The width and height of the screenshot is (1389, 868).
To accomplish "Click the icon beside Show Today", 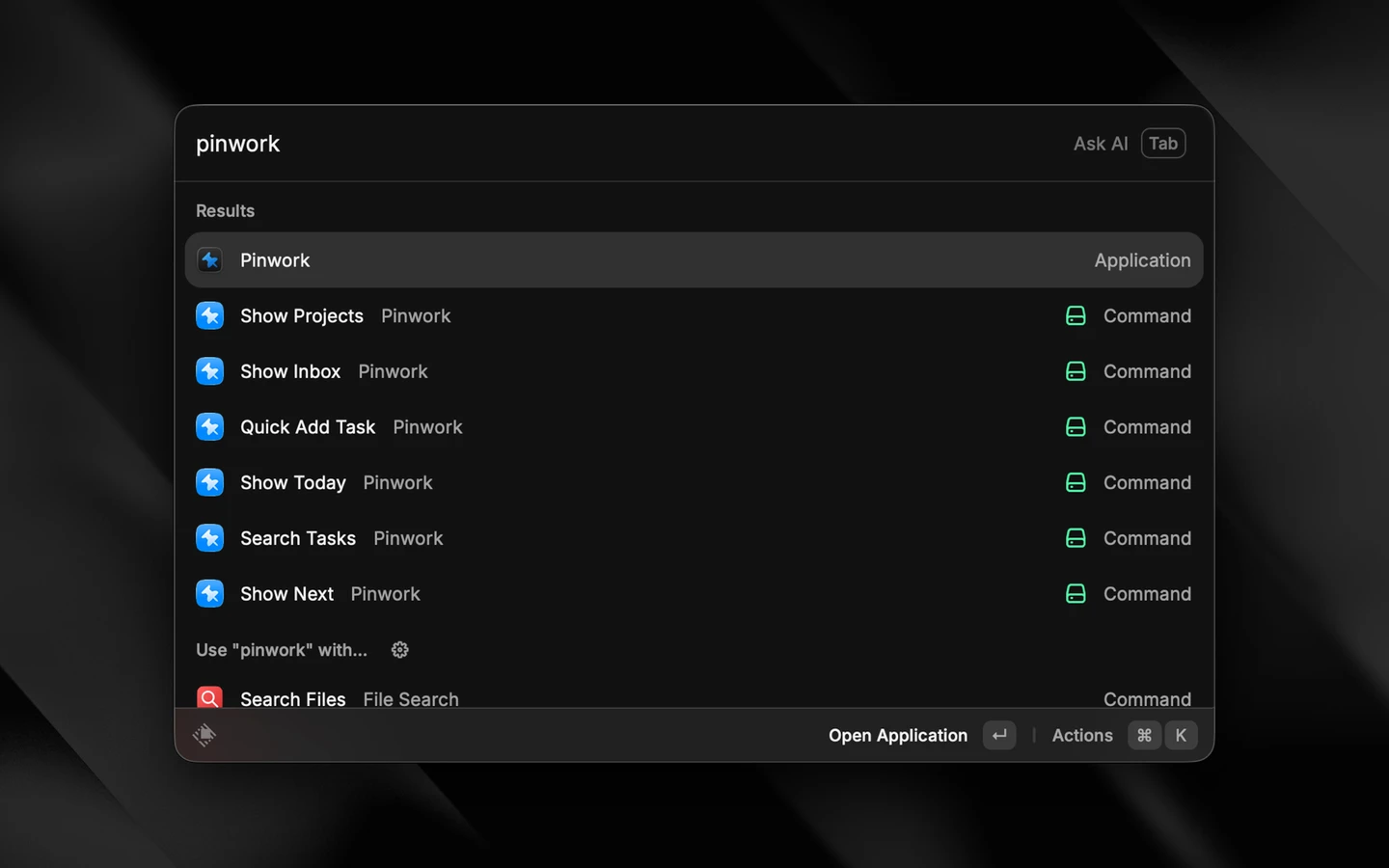I will tap(209, 482).
